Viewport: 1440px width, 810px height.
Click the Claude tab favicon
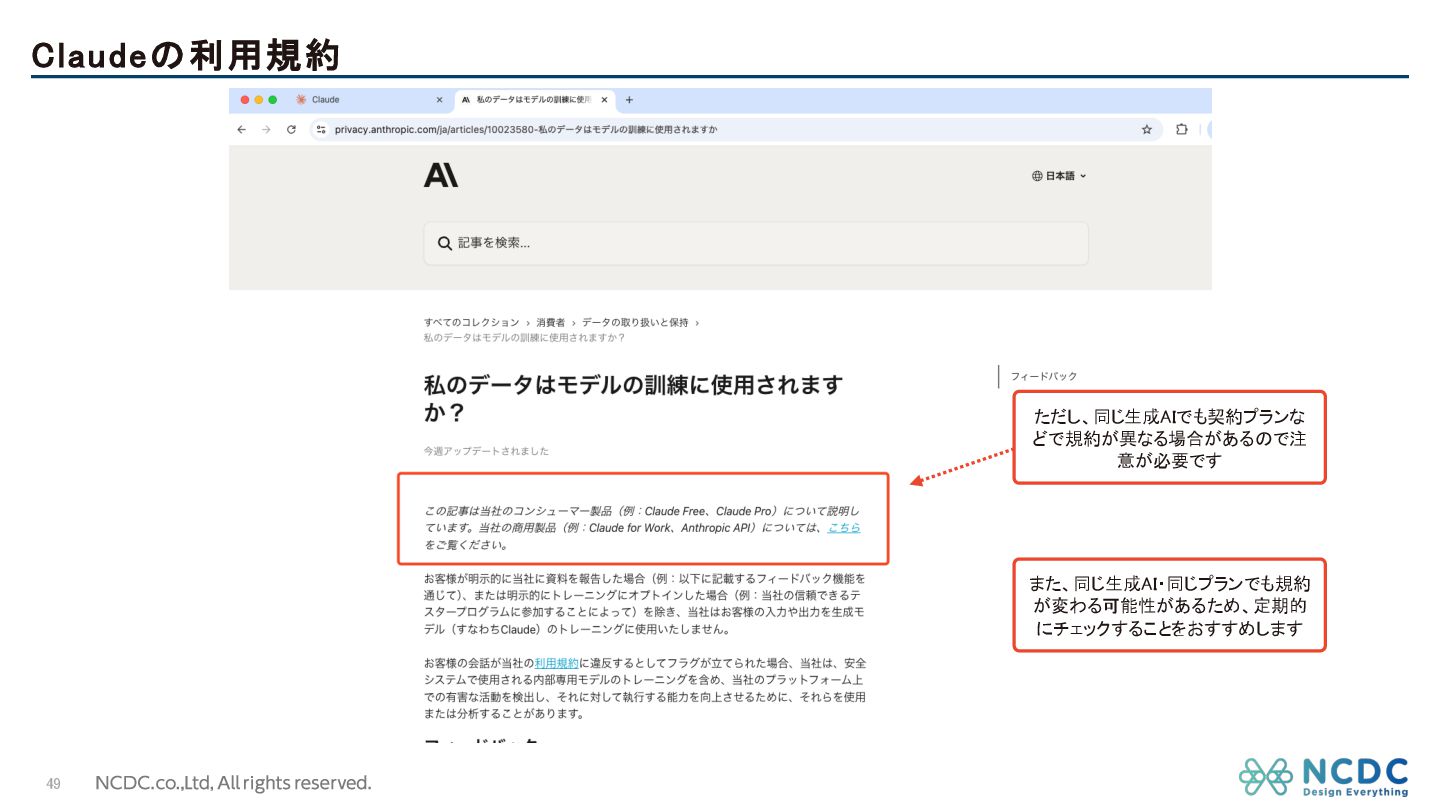301,100
